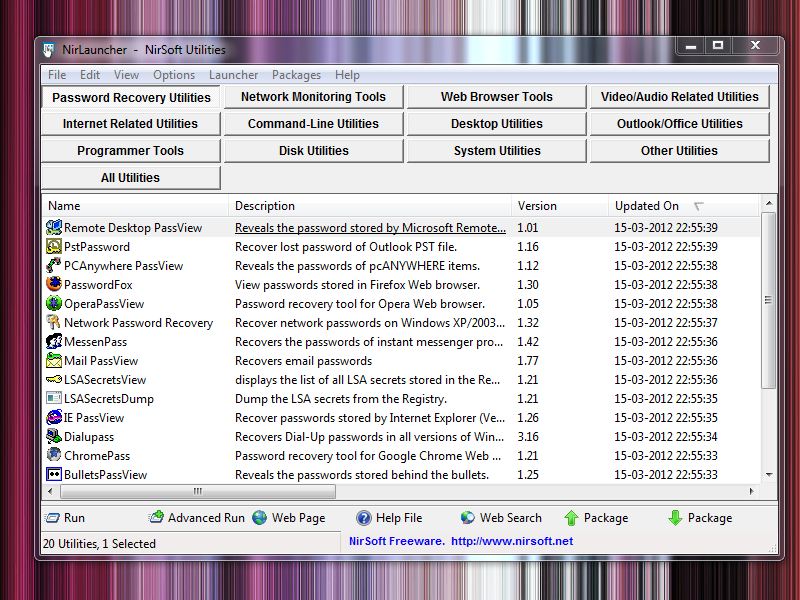Select the 'Recovers email passwords' description
Screen dimensions: 800x600
click(304, 361)
